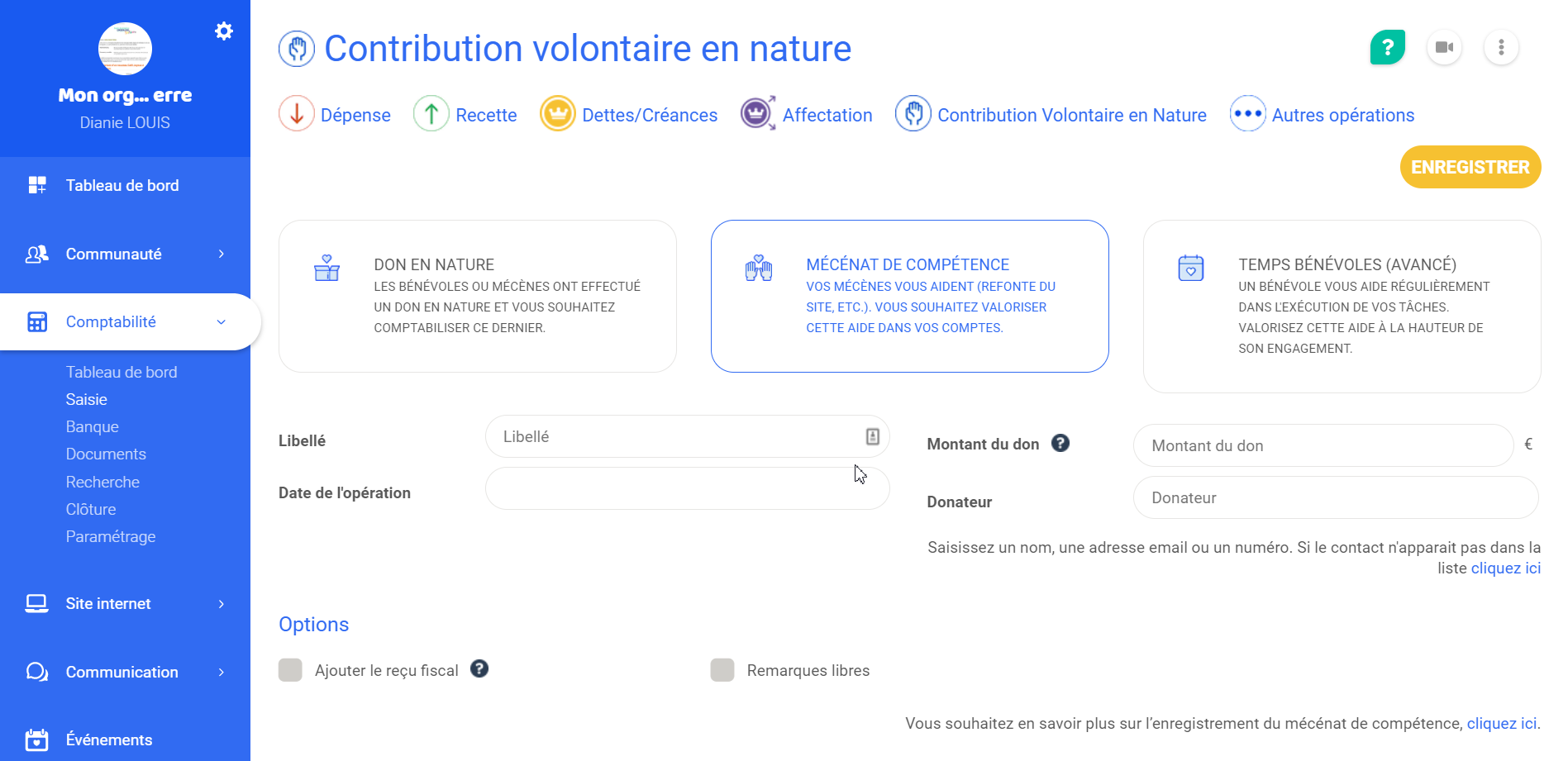
Task: Open the three-dot more options menu
Action: point(1501,47)
